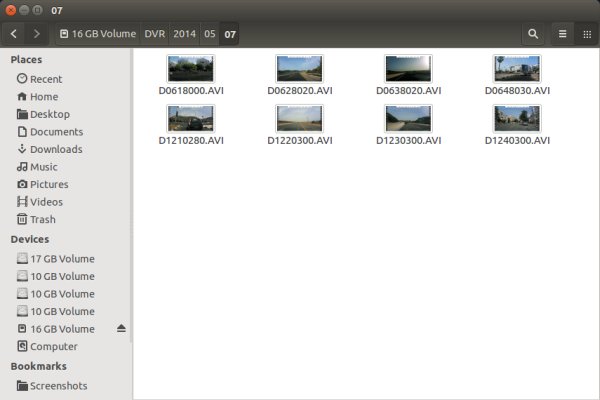The width and height of the screenshot is (600, 400).
Task: Switch to grid icon view
Action: pyautogui.click(x=587, y=34)
